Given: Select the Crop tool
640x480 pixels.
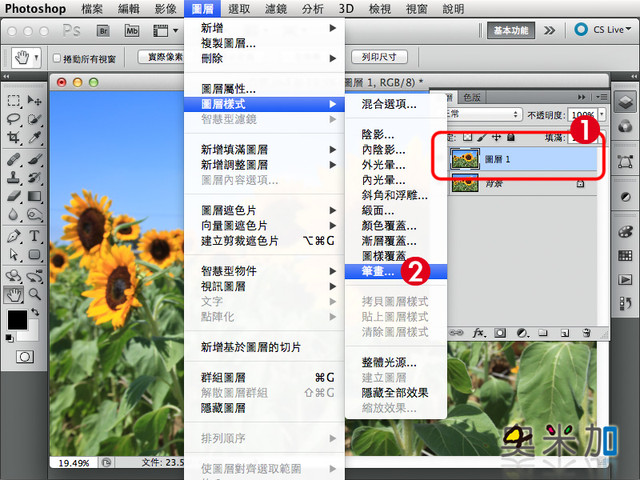Looking at the screenshot, I should tap(13, 138).
